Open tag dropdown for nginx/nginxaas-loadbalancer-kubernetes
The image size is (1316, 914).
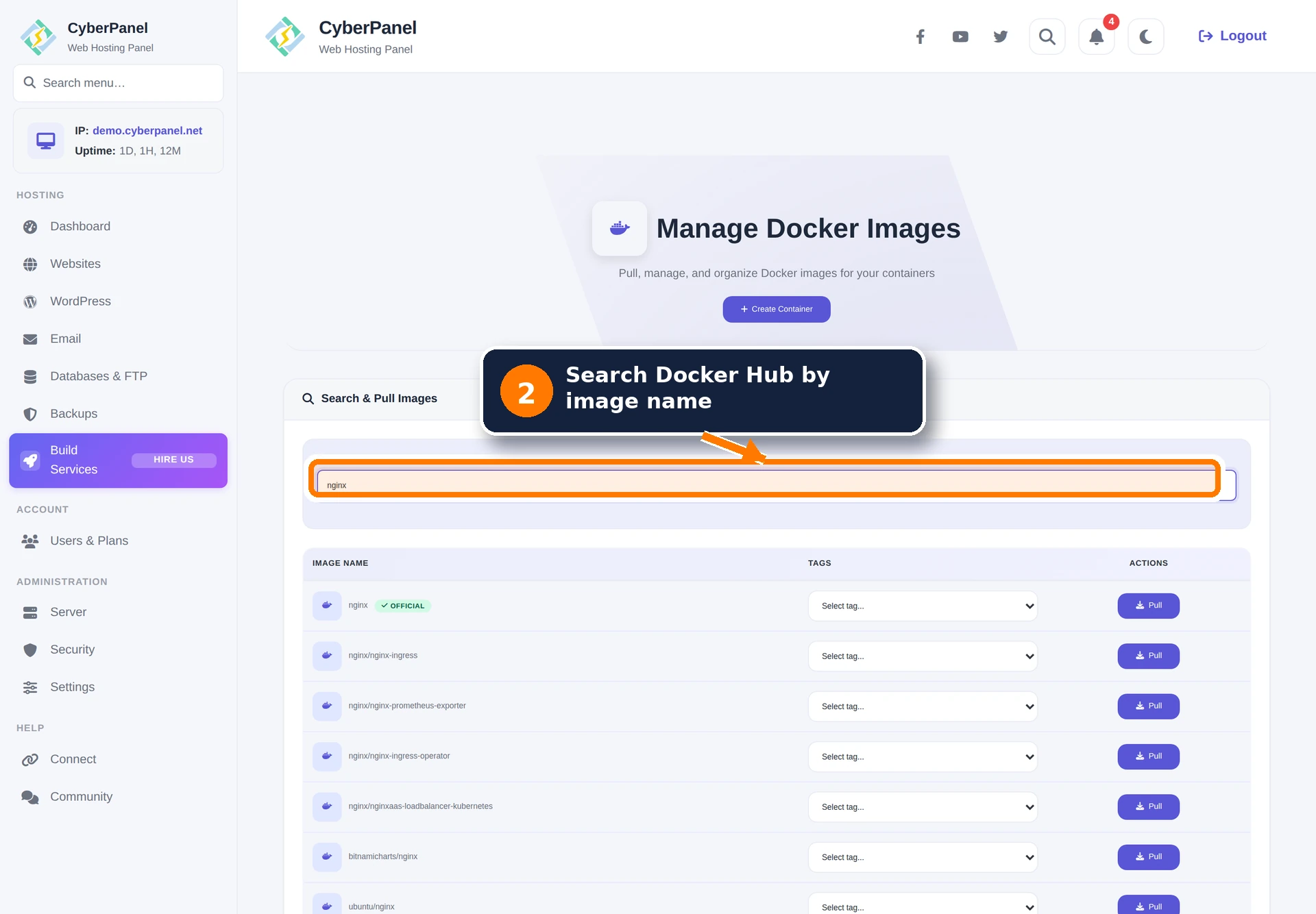click(x=923, y=807)
